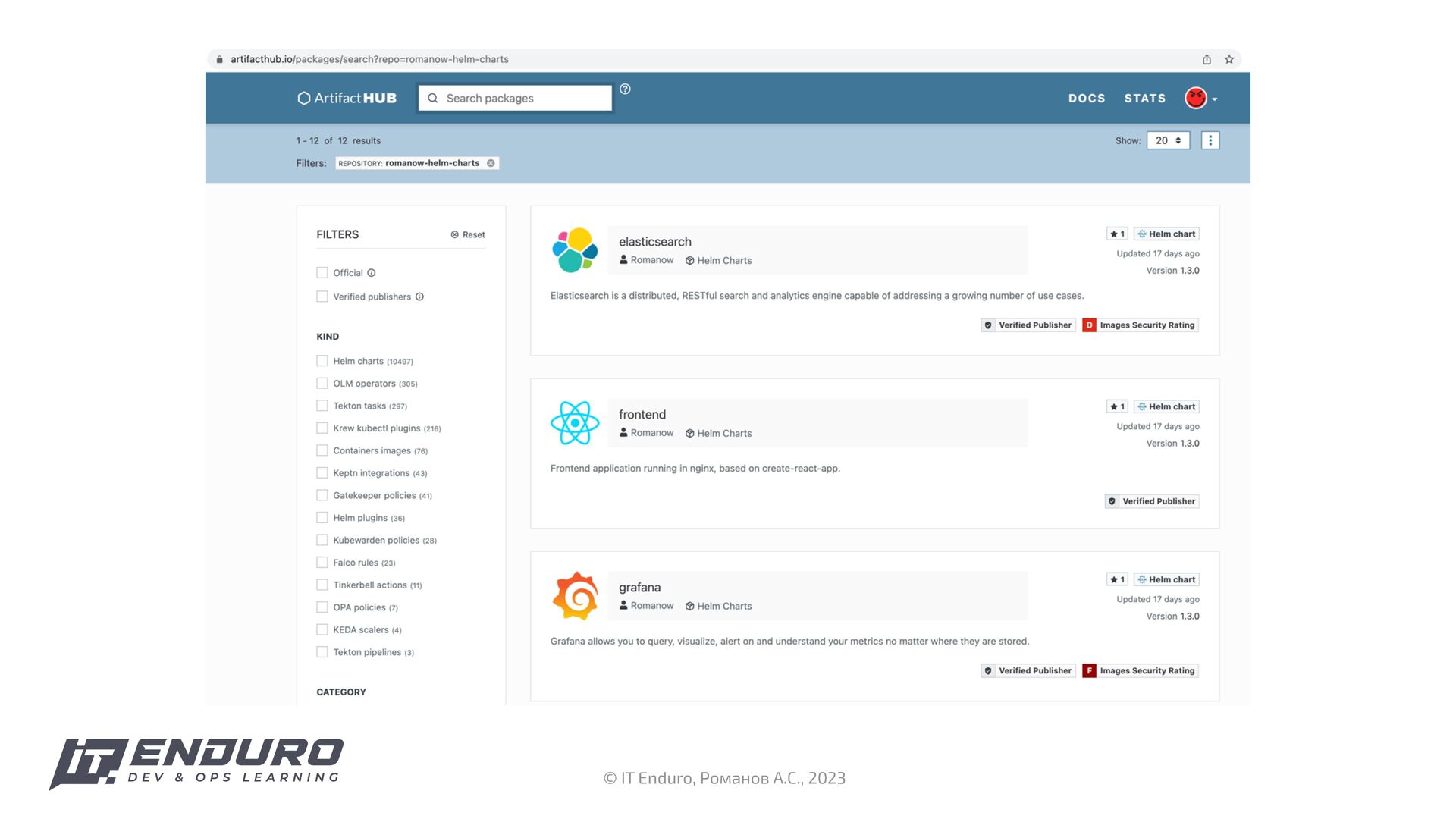Check Keptn integrations filter
1456x819 pixels.
coord(322,472)
